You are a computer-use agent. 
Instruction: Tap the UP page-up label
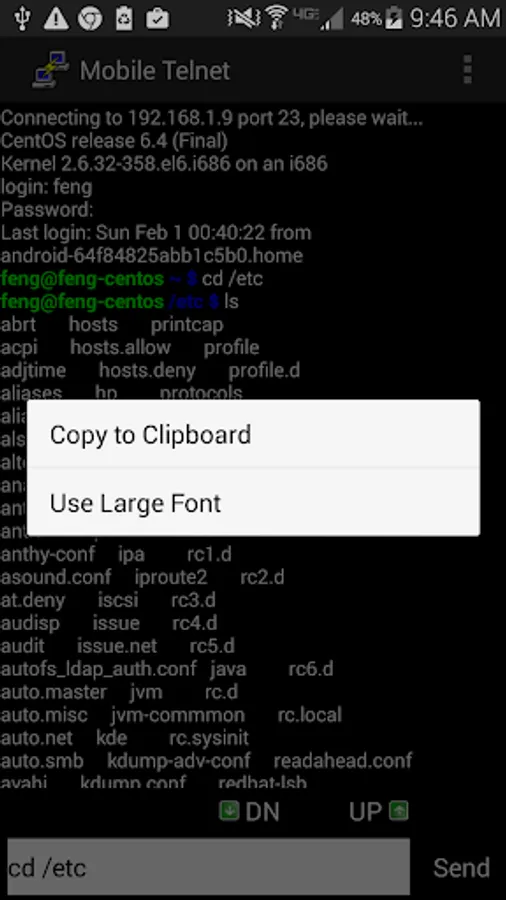click(365, 812)
